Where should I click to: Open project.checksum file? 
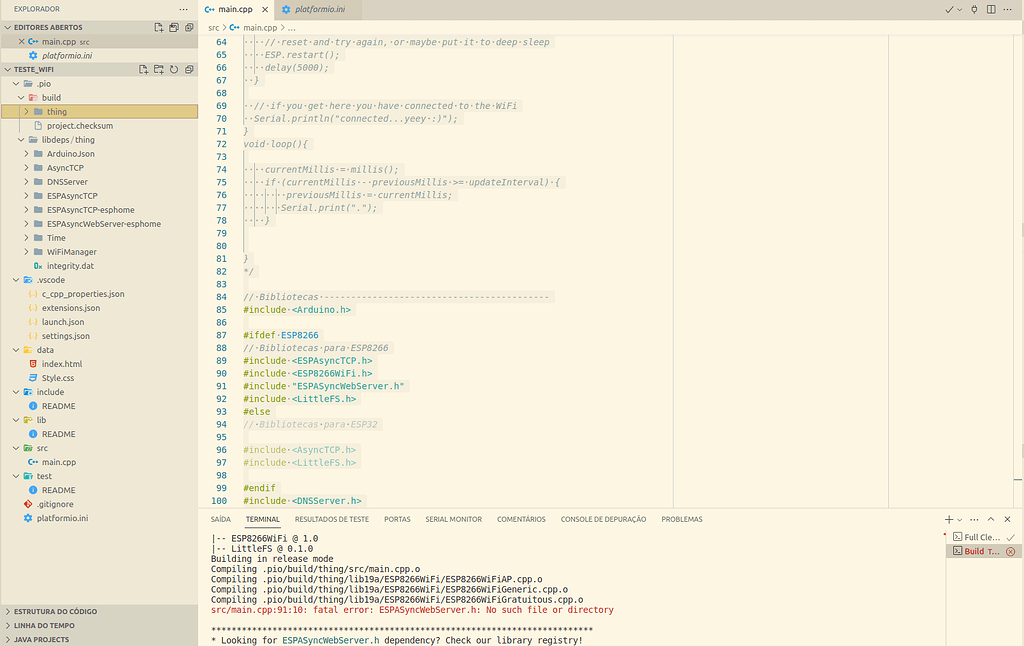pyautogui.click(x=99, y=125)
